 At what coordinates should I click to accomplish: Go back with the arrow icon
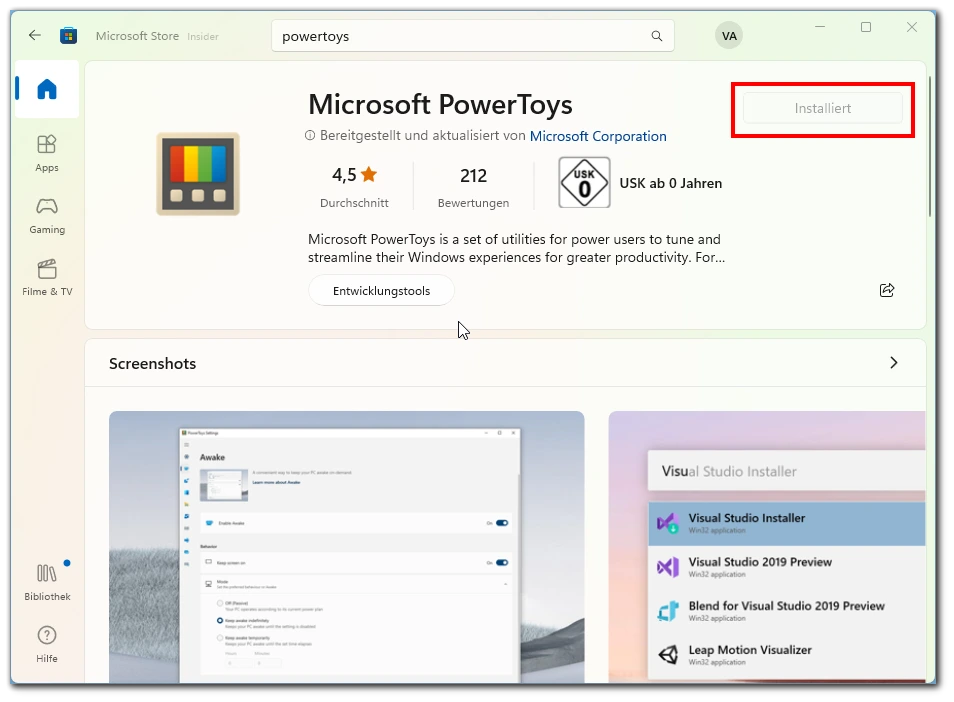(35, 35)
